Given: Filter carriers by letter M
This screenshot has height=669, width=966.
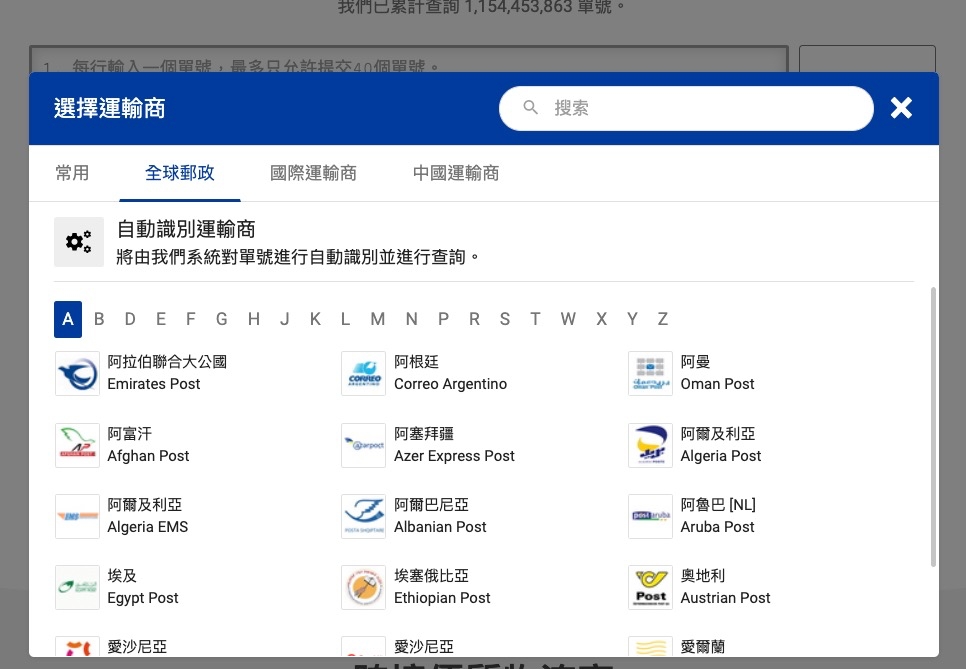Looking at the screenshot, I should (377, 319).
